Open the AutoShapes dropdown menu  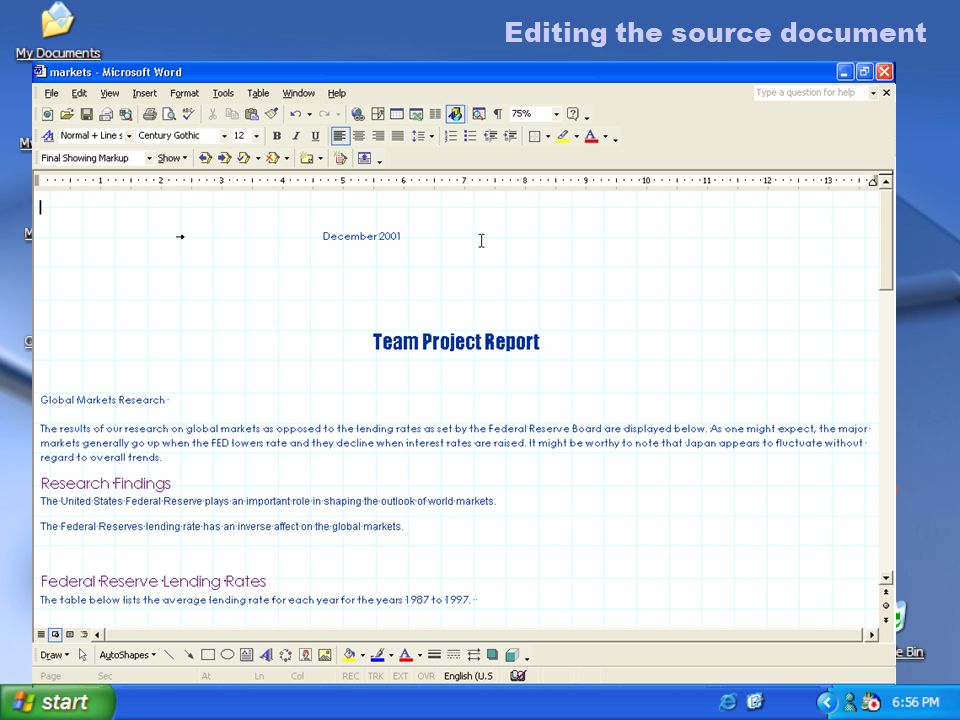click(127, 655)
